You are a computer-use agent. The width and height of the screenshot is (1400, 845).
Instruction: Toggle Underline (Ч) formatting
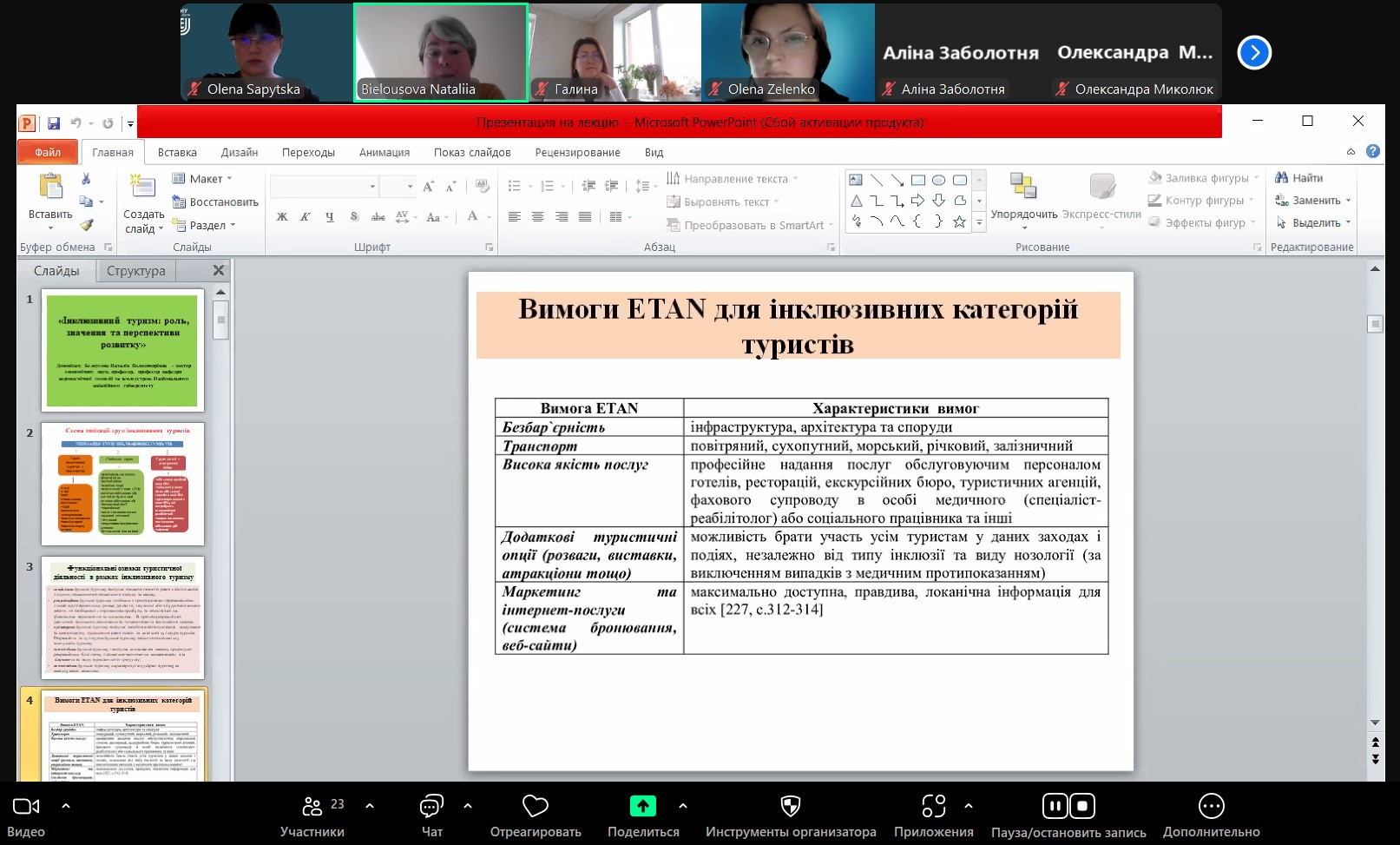[x=330, y=217]
